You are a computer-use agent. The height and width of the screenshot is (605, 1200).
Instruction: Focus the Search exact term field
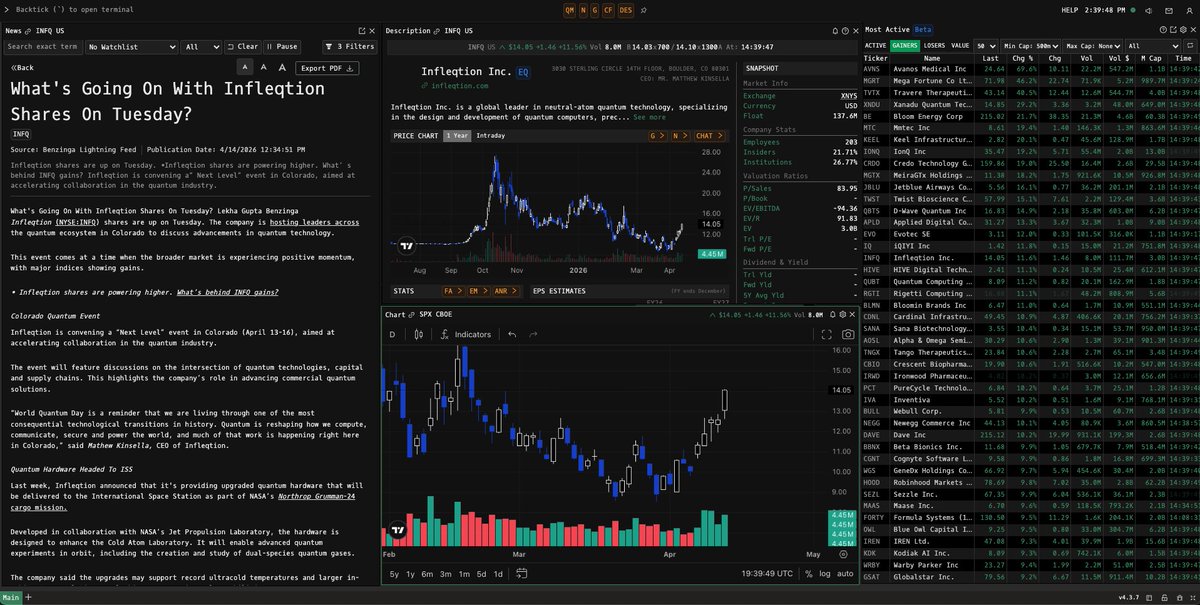click(x=44, y=46)
